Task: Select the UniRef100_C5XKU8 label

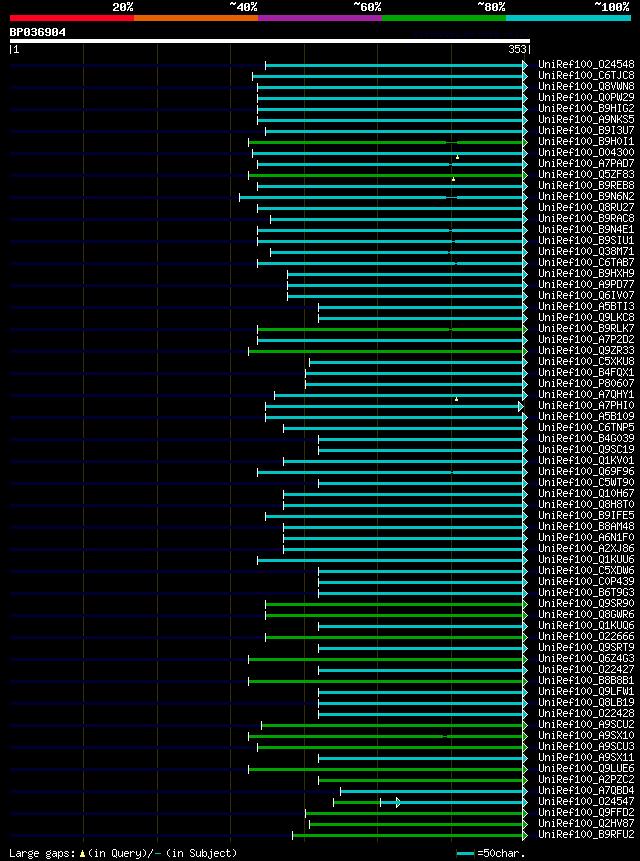Action: click(586, 361)
